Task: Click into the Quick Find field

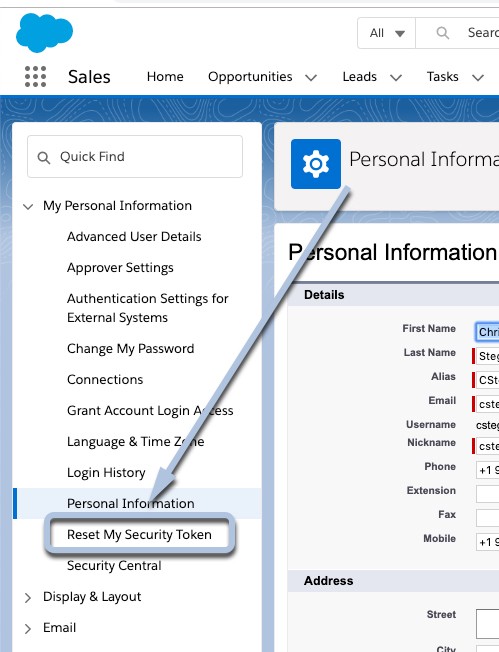Action: pos(135,156)
